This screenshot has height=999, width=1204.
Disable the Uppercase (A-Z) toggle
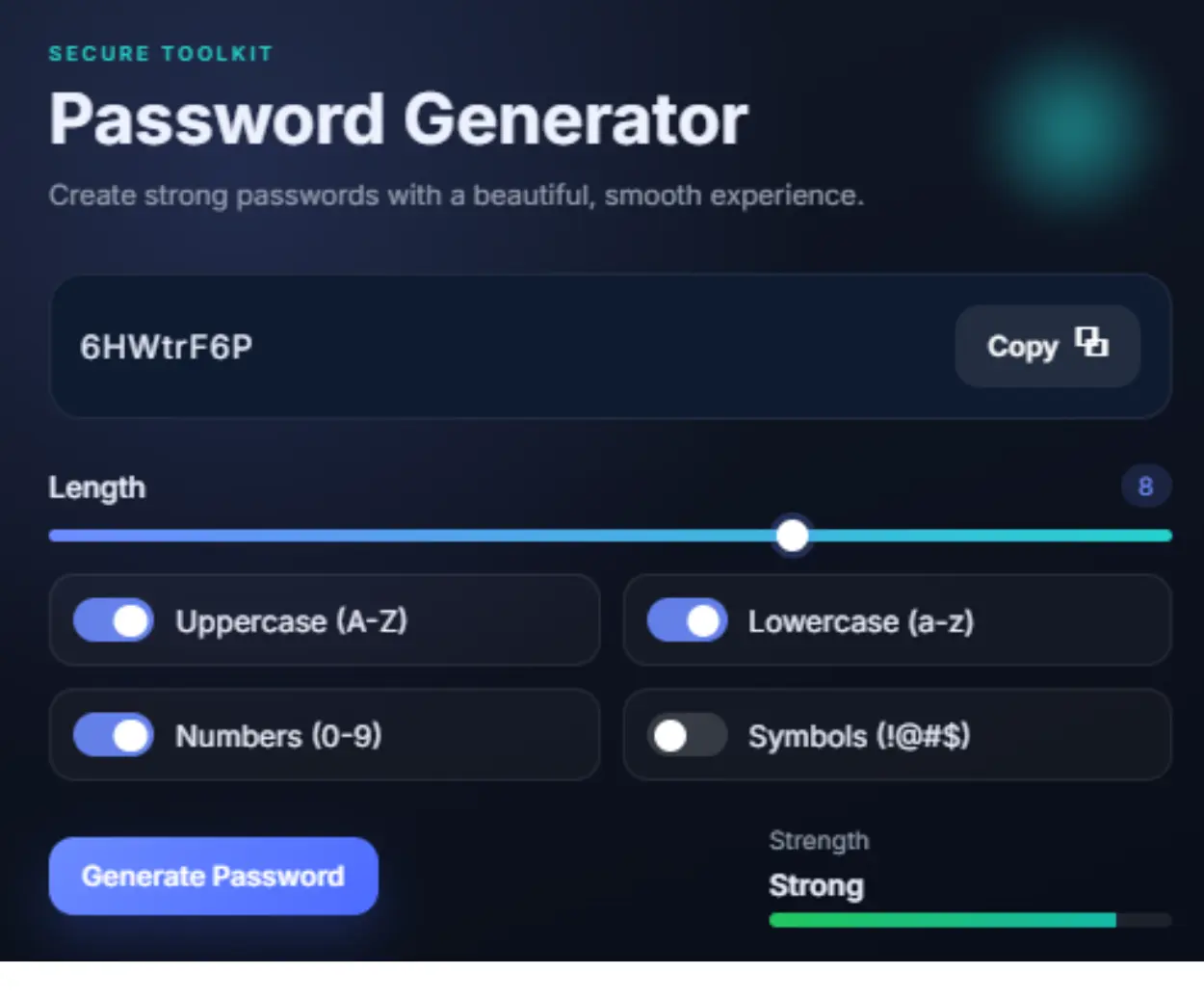[113, 620]
